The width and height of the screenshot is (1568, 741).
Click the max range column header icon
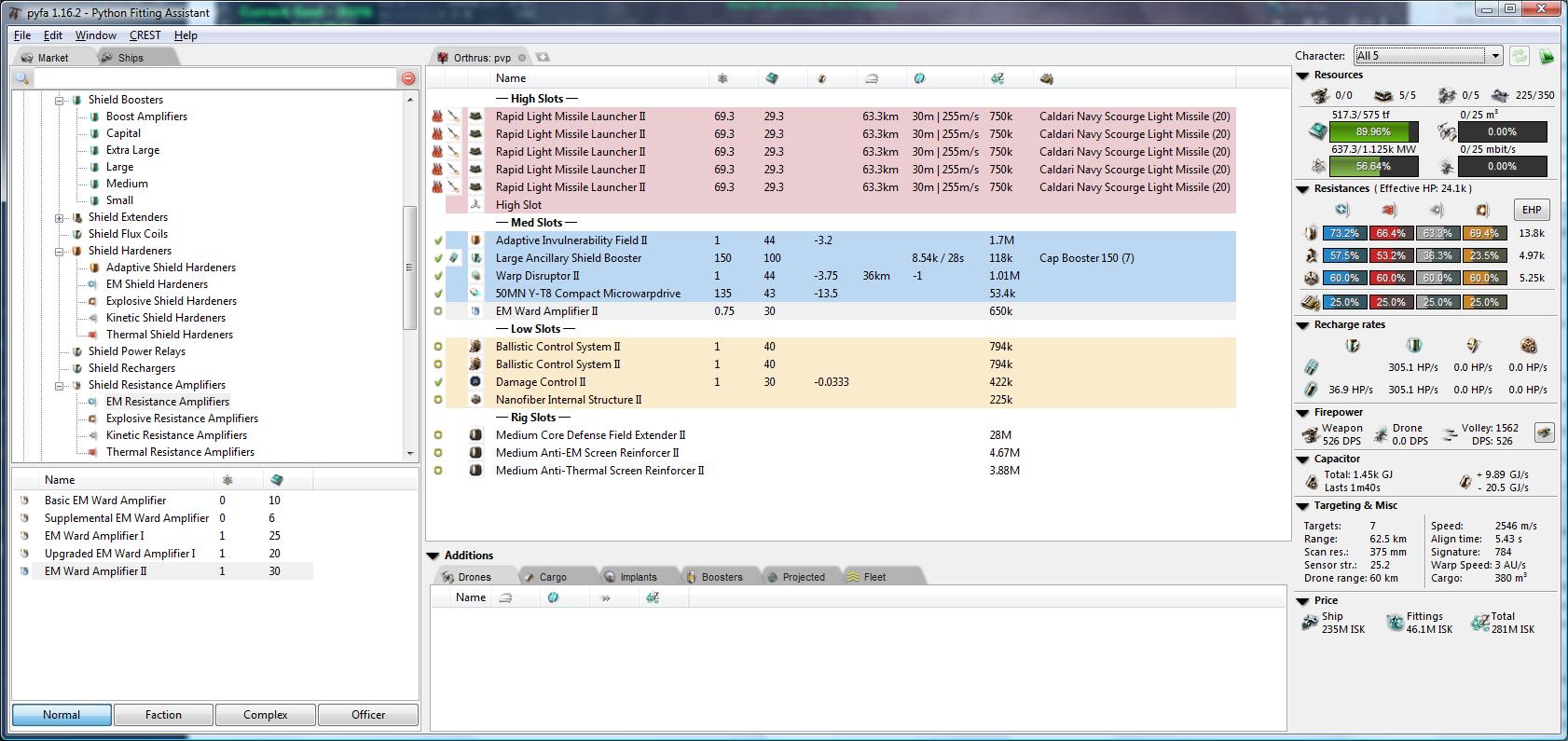[x=872, y=78]
